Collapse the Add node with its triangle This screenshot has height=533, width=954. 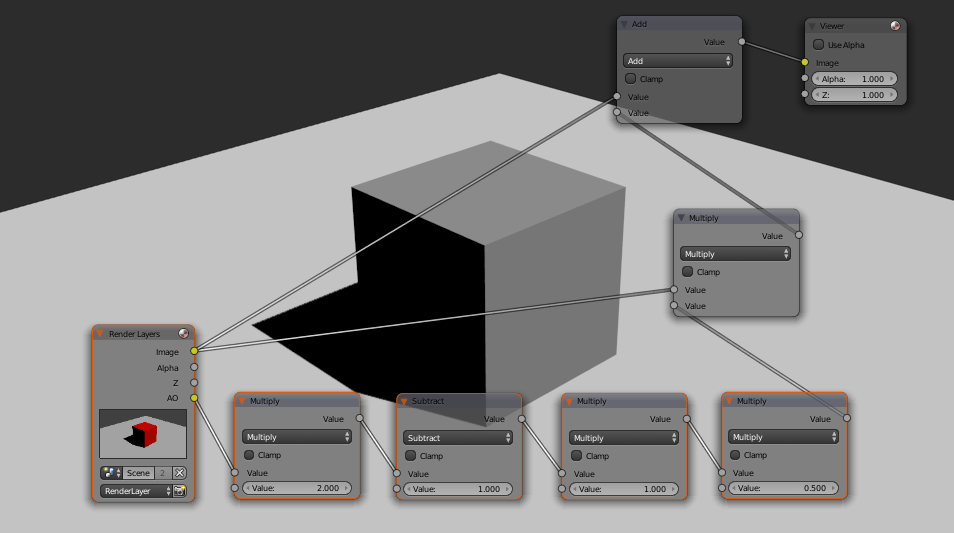point(624,24)
